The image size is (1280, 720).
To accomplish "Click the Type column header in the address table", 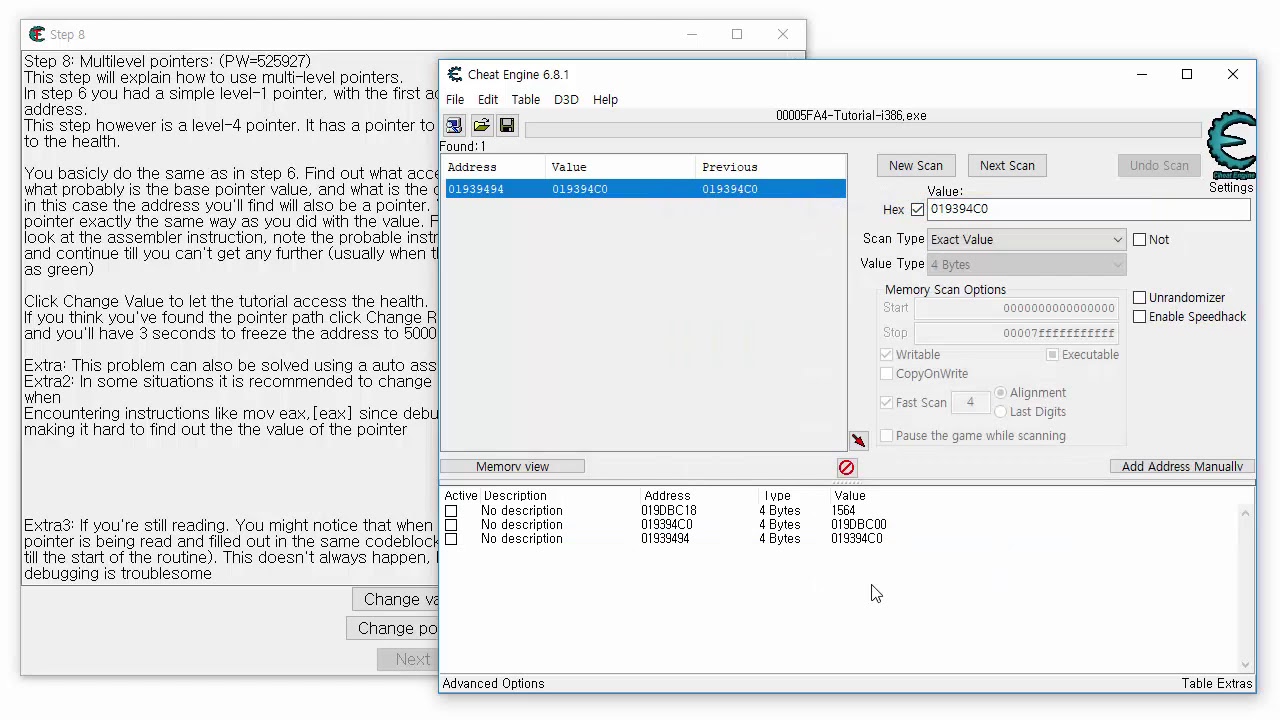I will click(777, 495).
